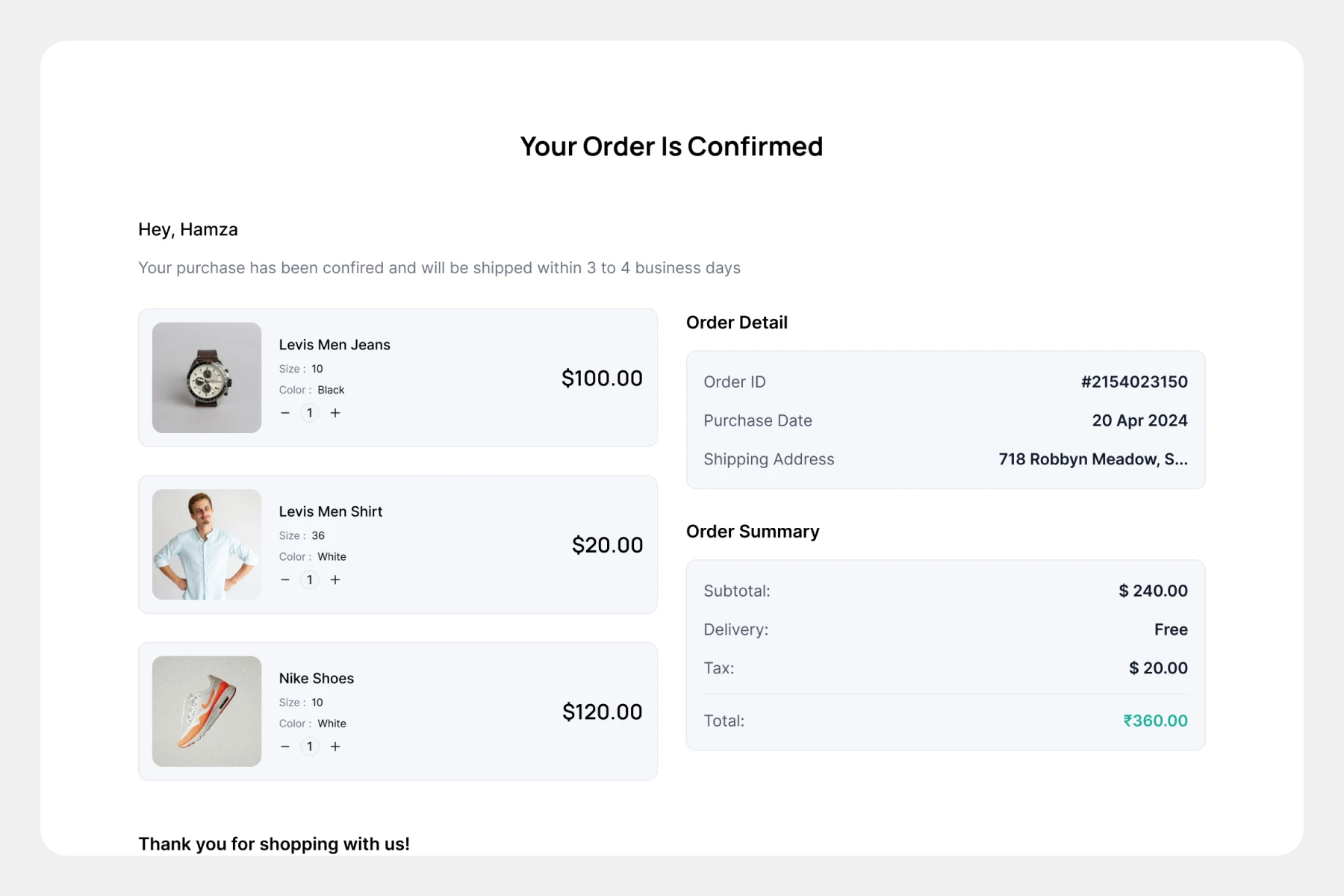Click the quantity value of Nike Shoes
Viewport: 1344px width, 896px height.
coord(310,747)
